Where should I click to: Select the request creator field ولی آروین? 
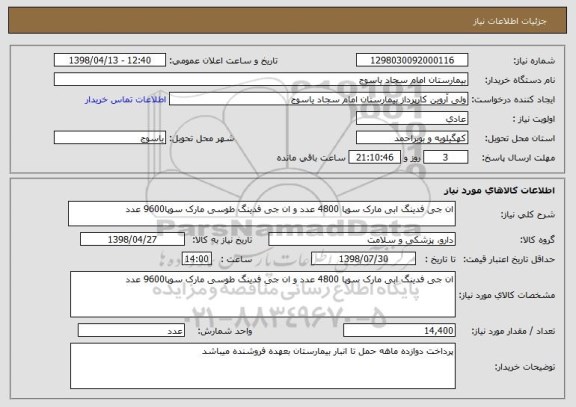[x=318, y=99]
